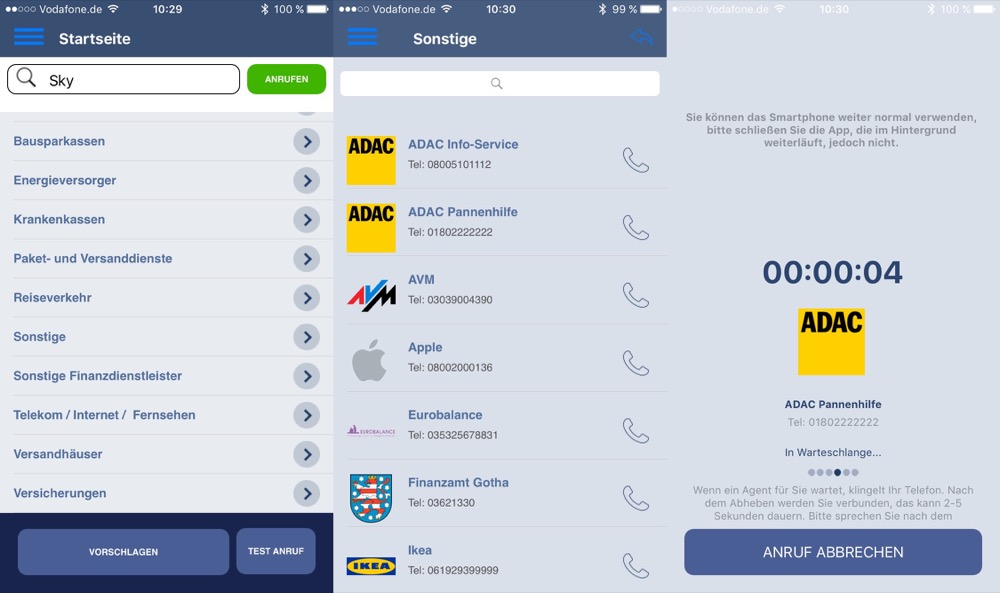Tap phone icon for Eurobalance
Screen dimensions: 1000x593
[636, 430]
